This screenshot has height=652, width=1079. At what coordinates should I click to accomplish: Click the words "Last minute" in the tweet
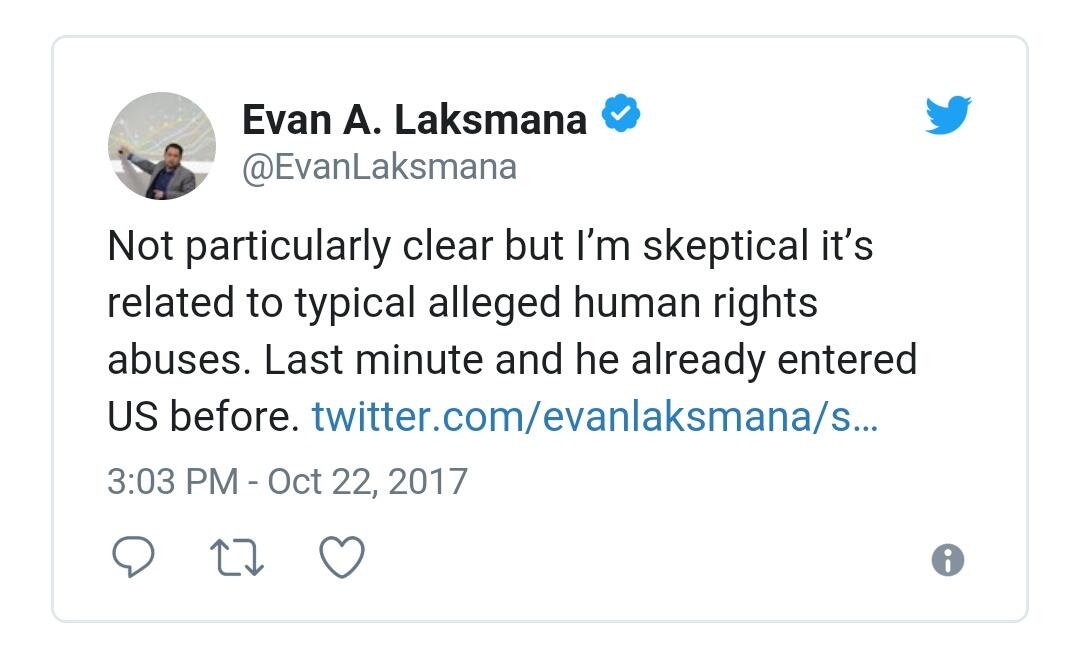pyautogui.click(x=373, y=360)
